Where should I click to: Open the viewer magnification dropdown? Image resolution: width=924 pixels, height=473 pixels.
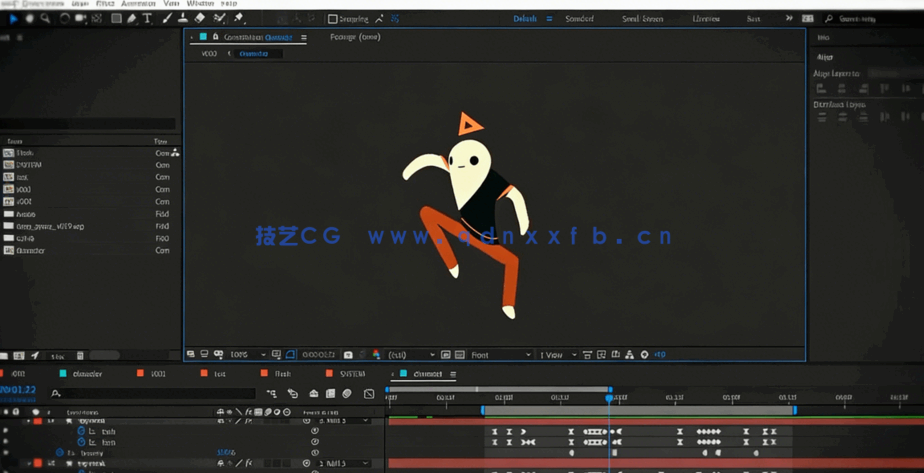click(x=247, y=355)
